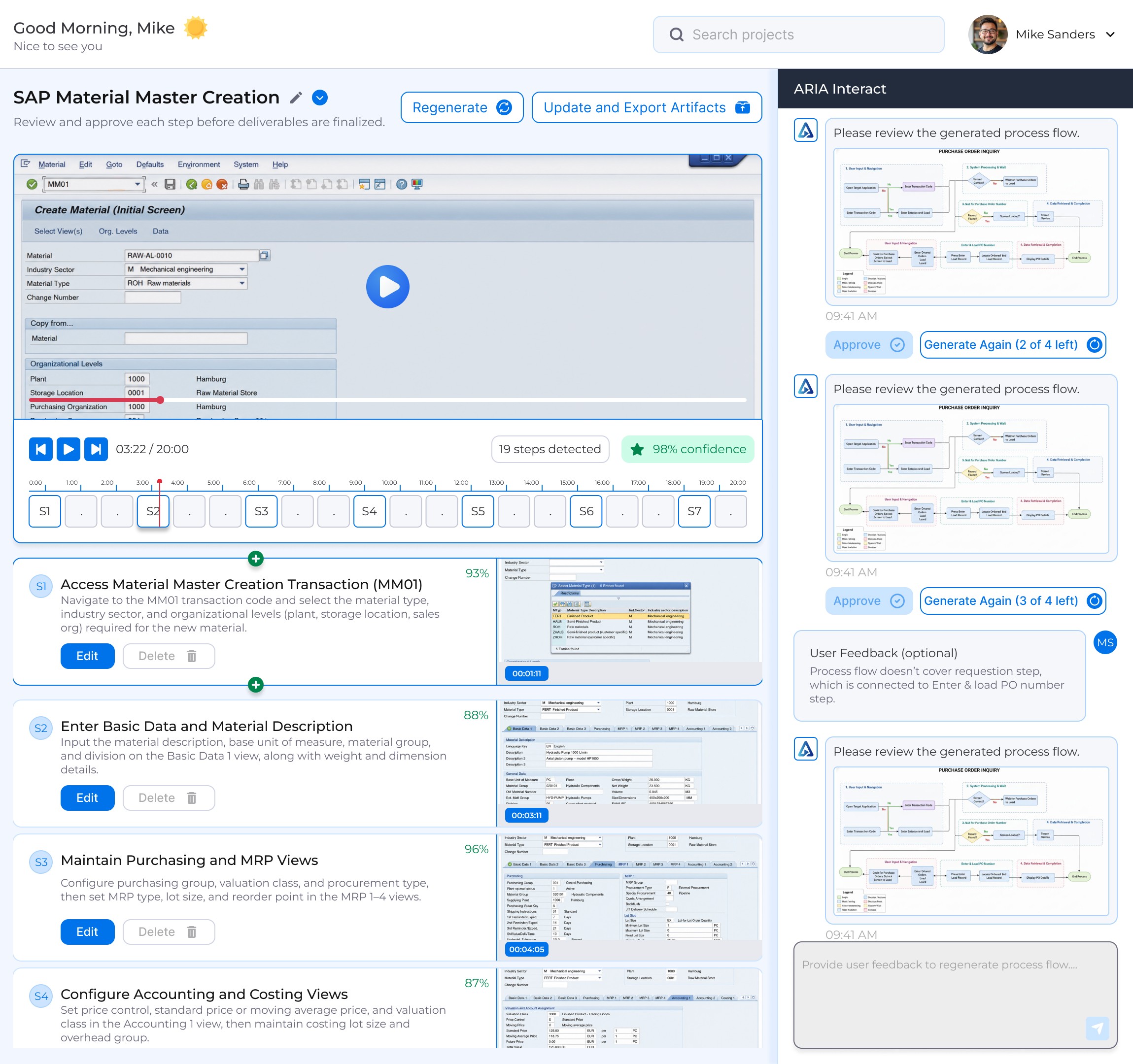Click the MS user avatar in chat
The width and height of the screenshot is (1133, 1064).
[x=1105, y=642]
